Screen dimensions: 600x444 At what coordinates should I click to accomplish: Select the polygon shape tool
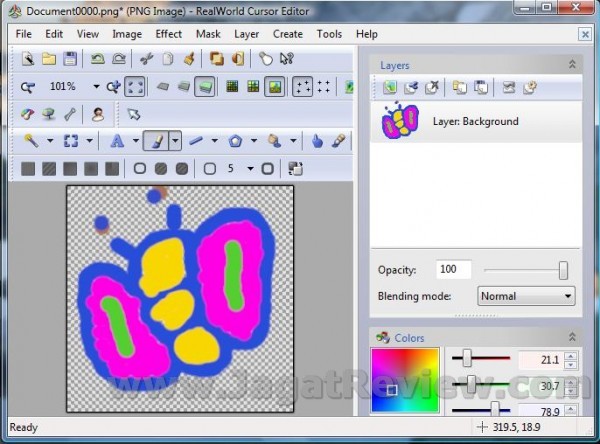point(236,141)
